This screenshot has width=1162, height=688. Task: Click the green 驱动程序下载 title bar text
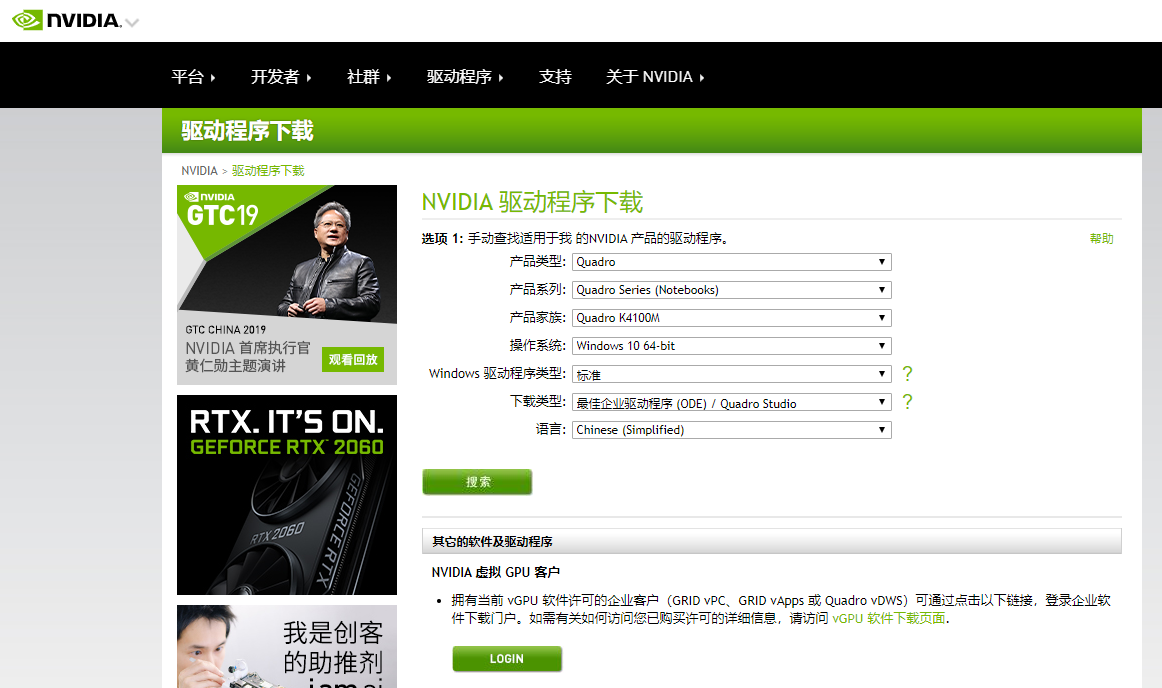(247, 130)
